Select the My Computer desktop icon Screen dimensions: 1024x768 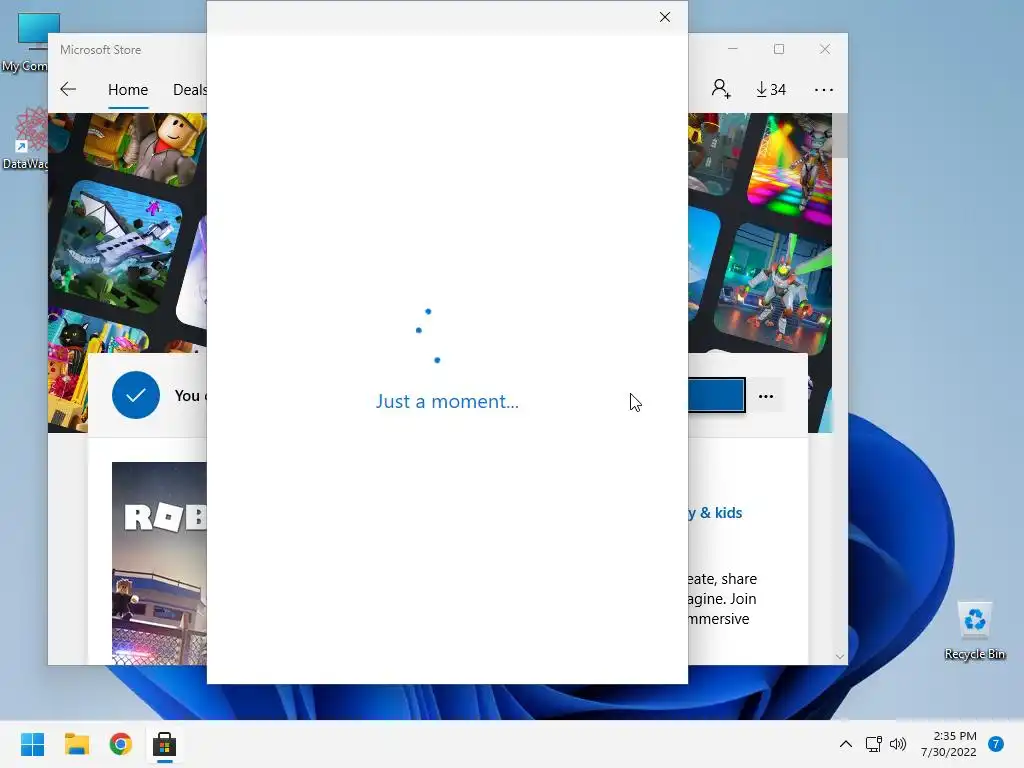(26, 41)
